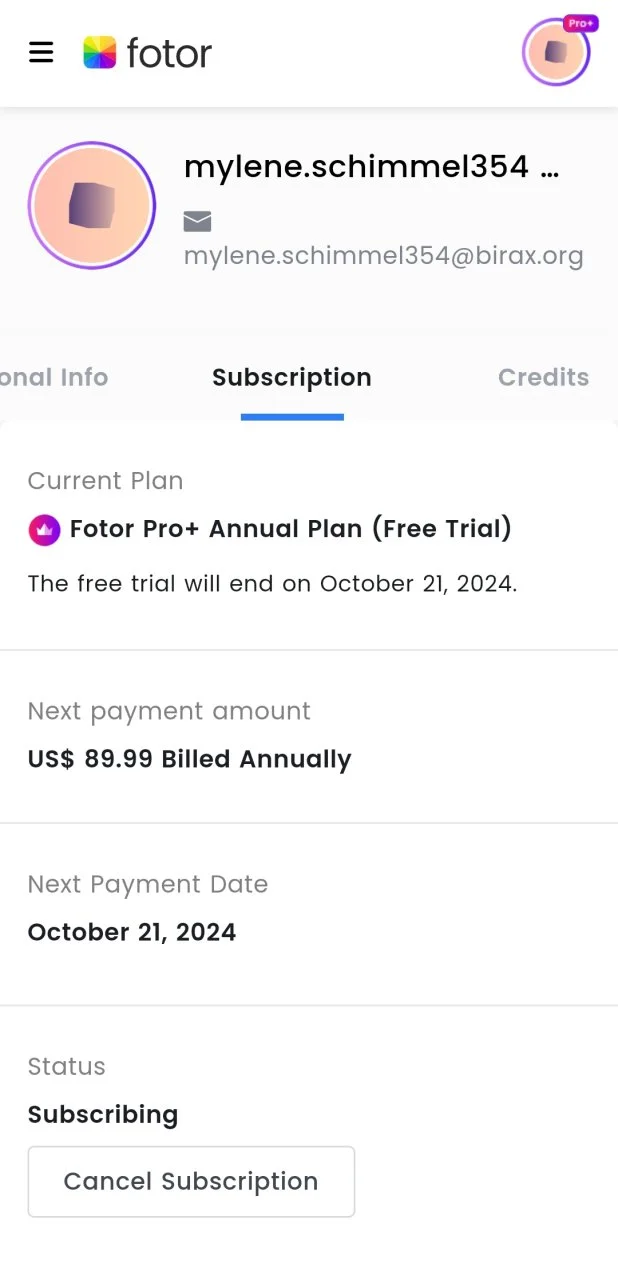Click the blue underline under the Subscription tab
Viewport: 618px width, 1280px height.
292,417
